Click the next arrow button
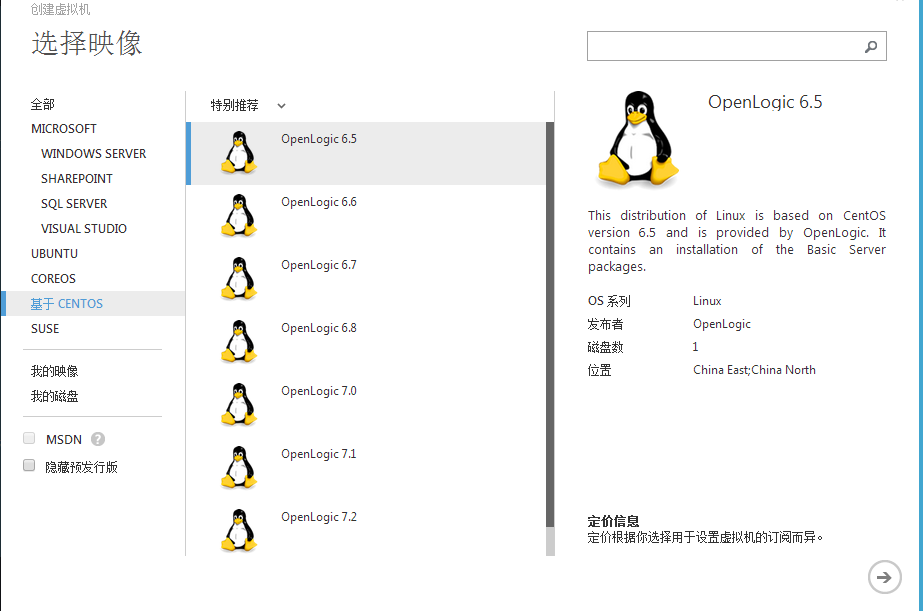 tap(884, 577)
